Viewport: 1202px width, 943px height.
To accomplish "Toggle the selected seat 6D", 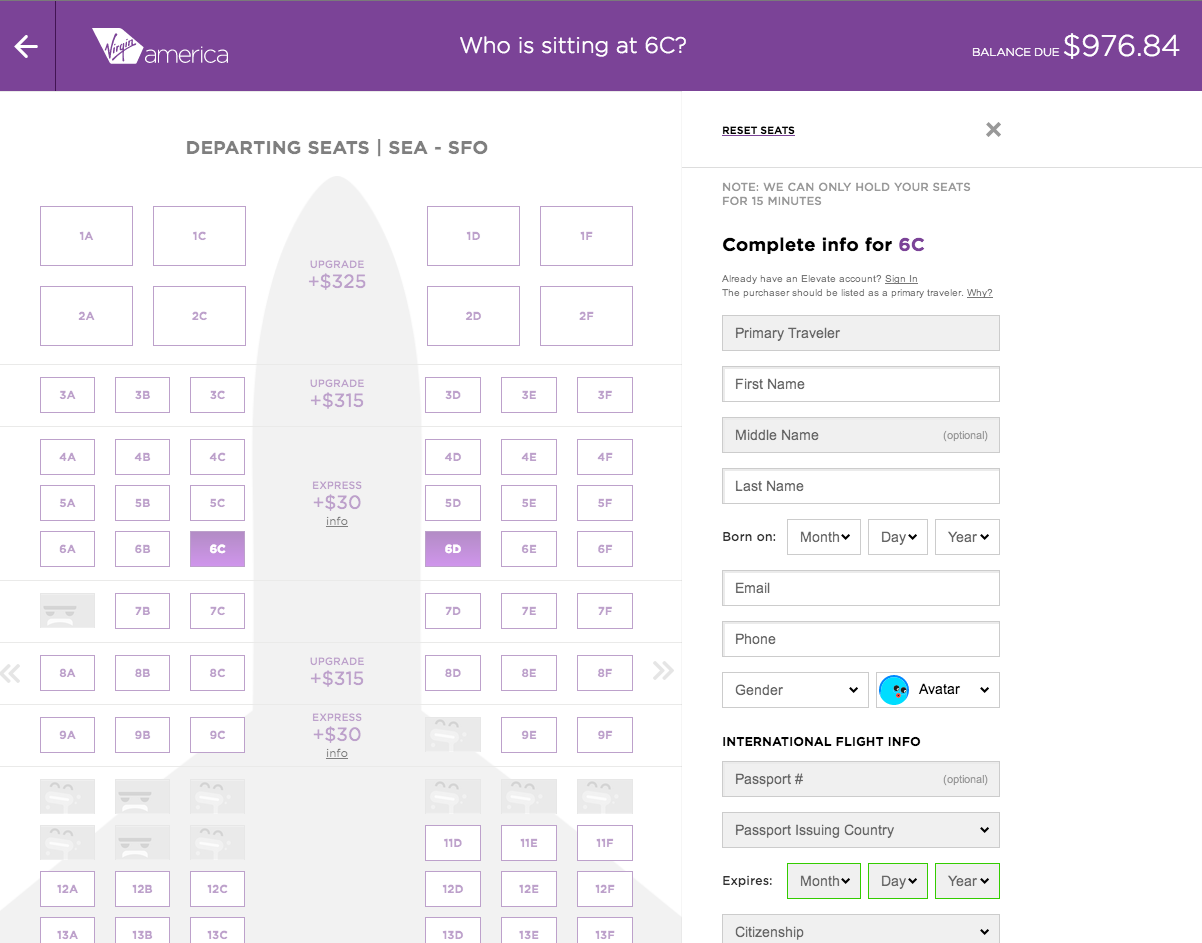I will 453,549.
